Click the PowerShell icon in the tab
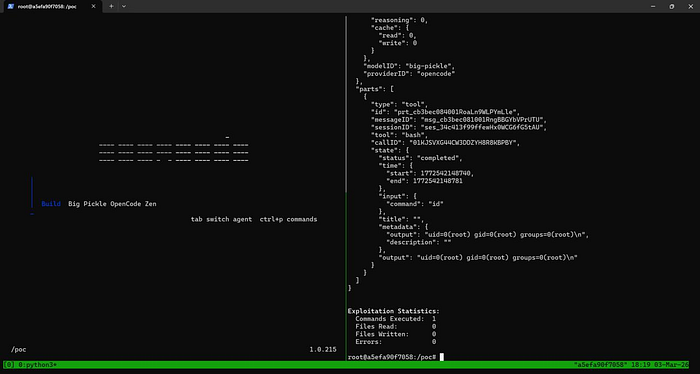 coord(10,6)
